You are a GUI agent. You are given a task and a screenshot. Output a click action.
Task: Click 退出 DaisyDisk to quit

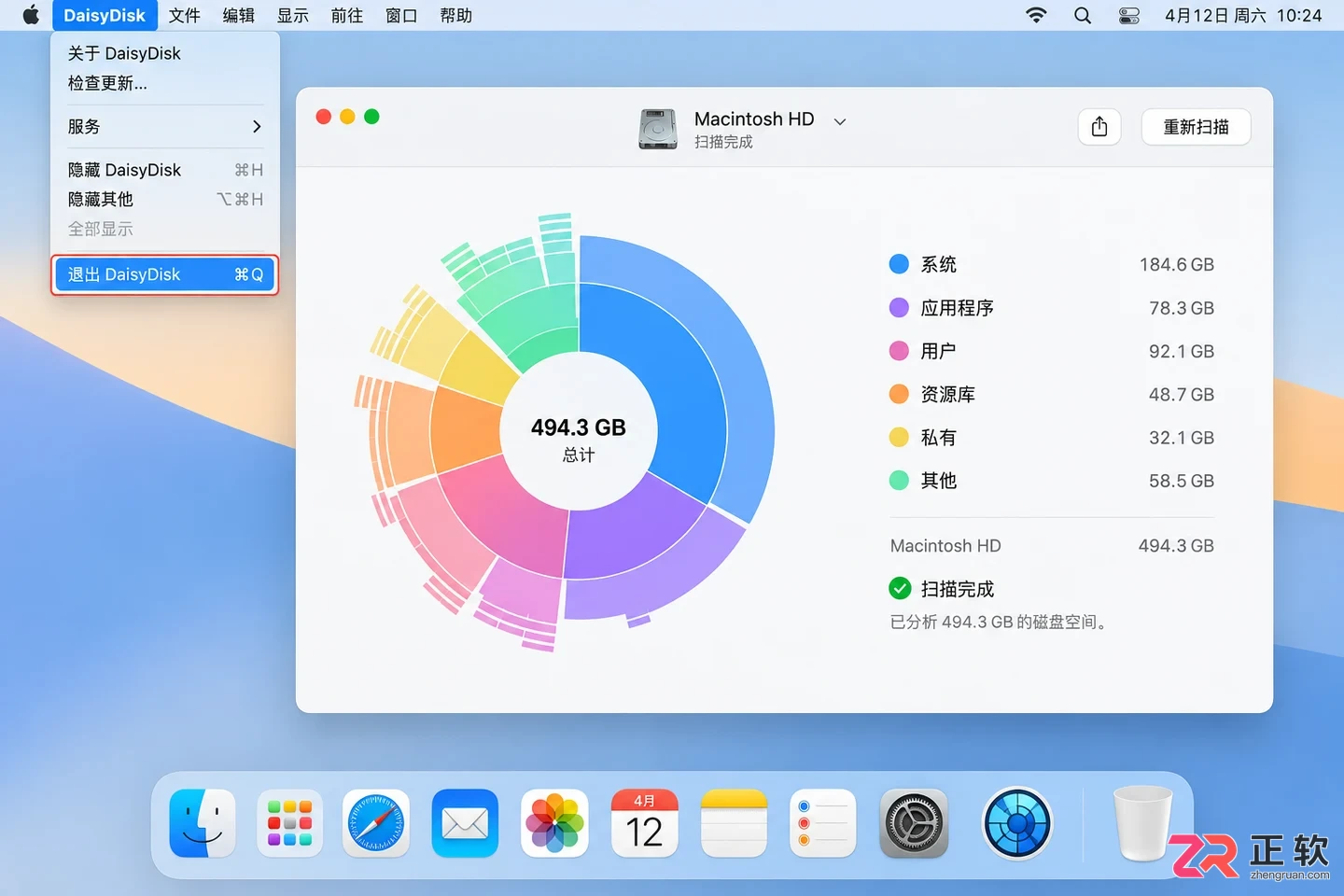click(165, 274)
